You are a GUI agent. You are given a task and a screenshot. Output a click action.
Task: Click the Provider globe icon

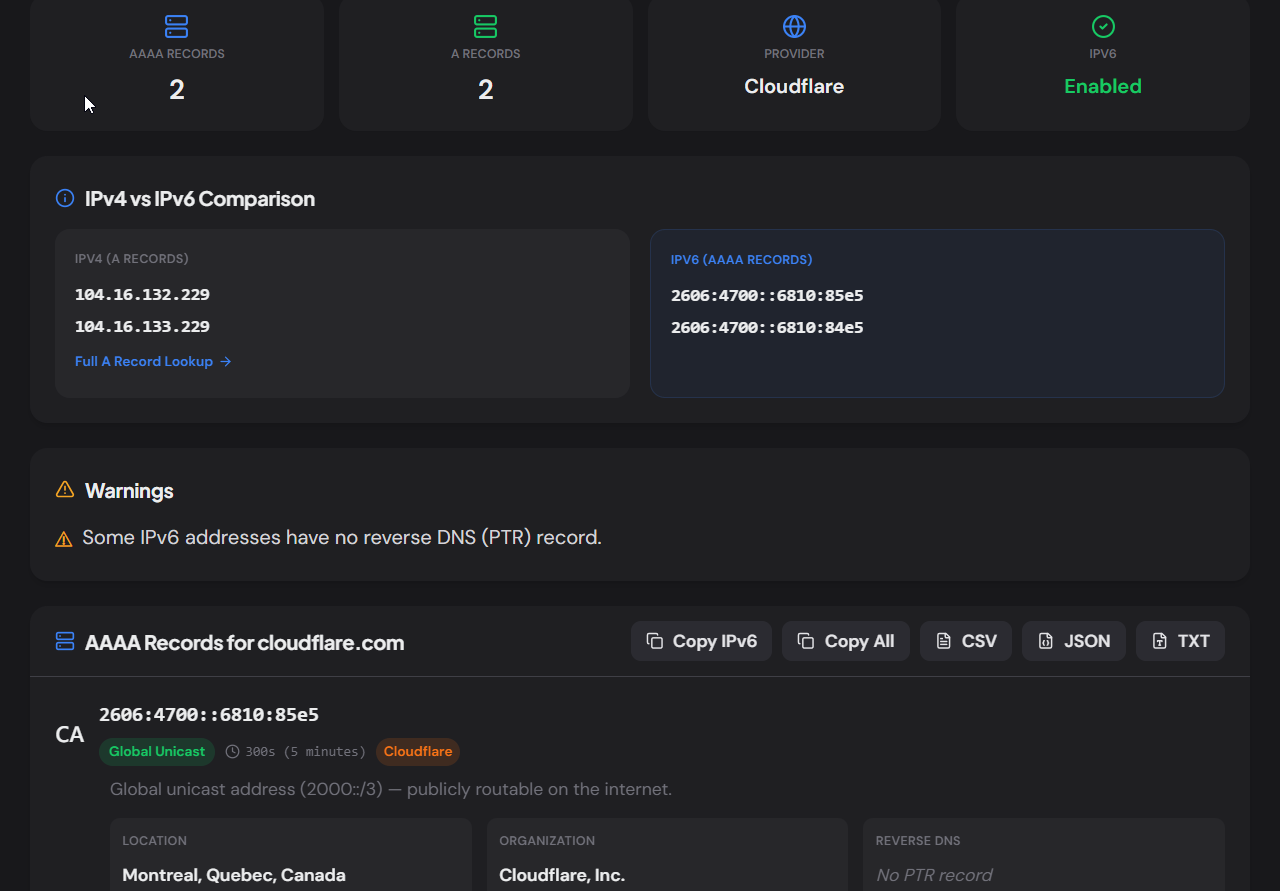click(x=794, y=26)
